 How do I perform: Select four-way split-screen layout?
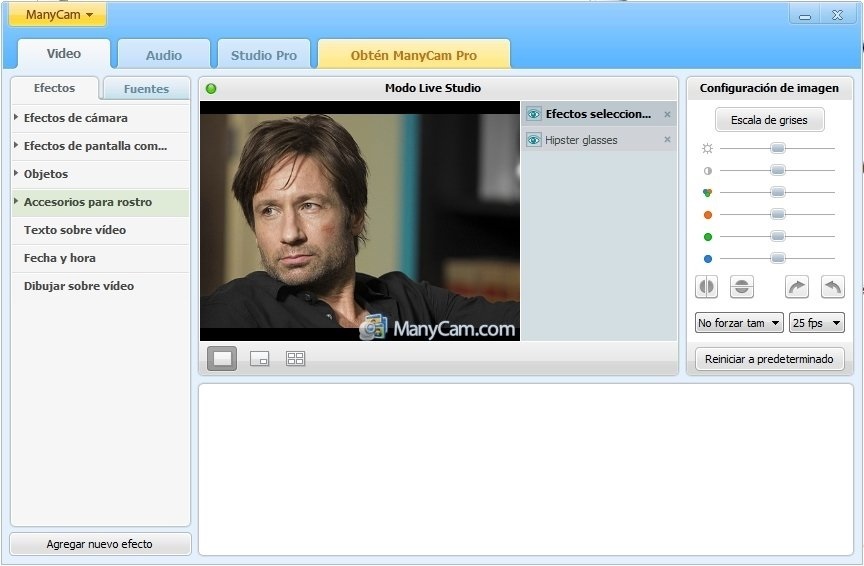pyautogui.click(x=295, y=359)
